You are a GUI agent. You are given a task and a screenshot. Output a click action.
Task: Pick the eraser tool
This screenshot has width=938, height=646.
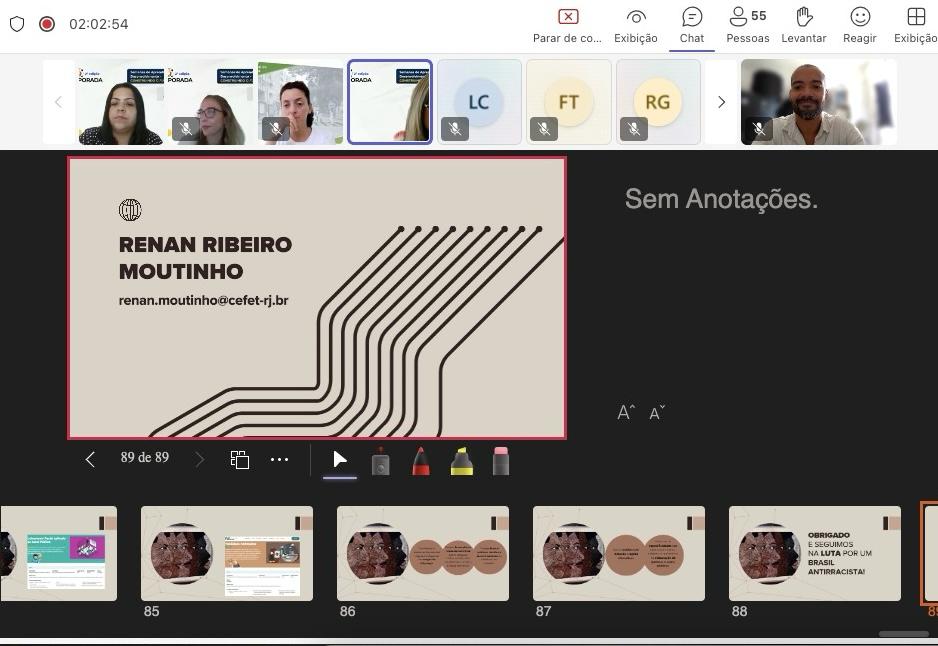pos(501,461)
